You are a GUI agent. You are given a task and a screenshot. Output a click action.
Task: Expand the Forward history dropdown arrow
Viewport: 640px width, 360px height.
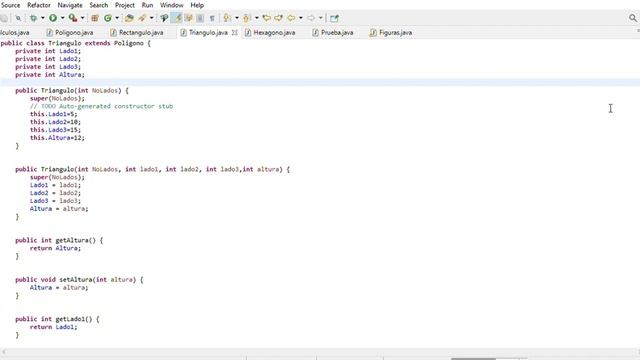tap(321, 18)
